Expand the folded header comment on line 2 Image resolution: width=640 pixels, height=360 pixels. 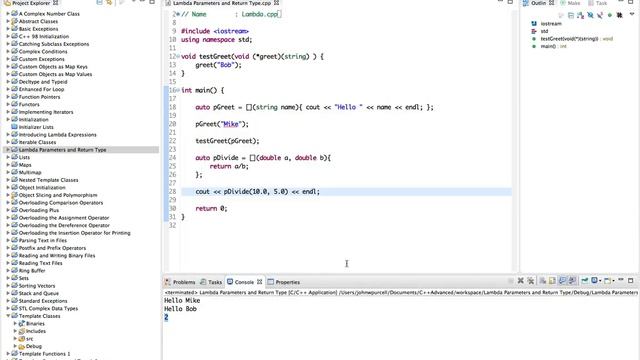click(x=178, y=14)
